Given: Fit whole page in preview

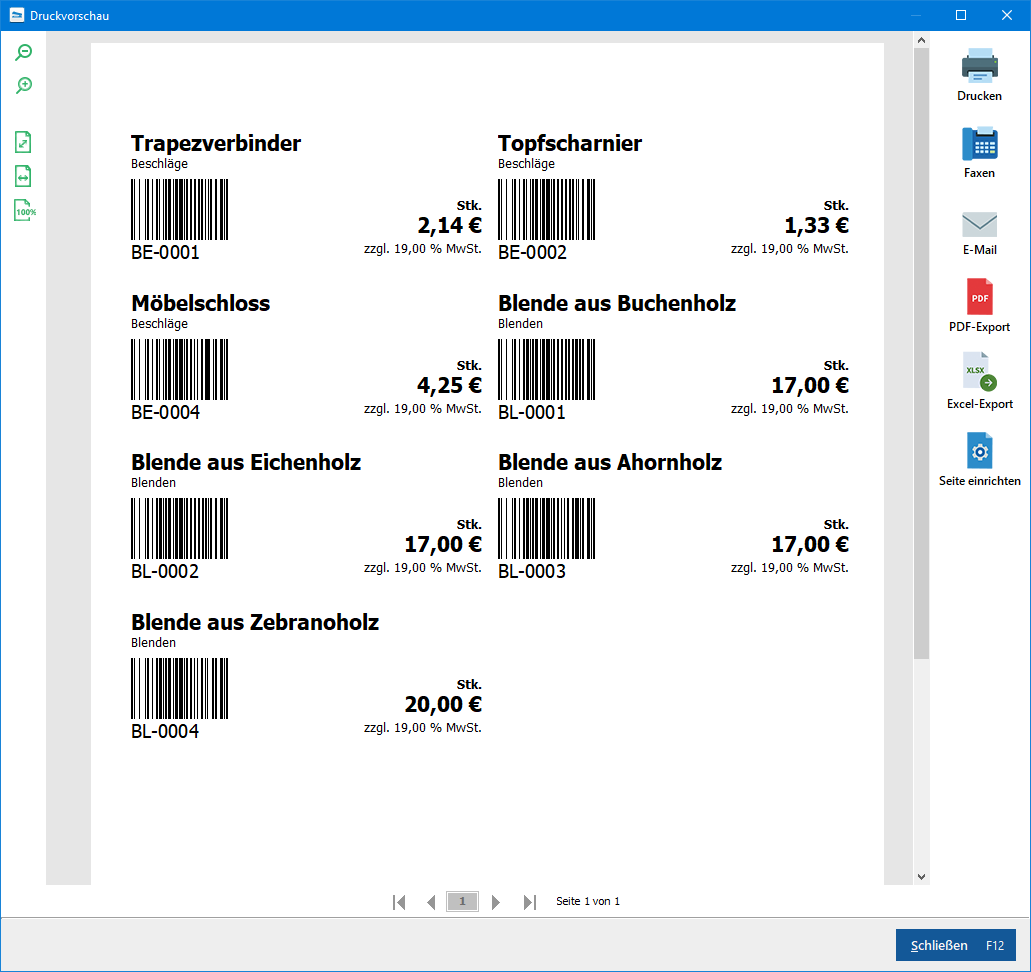Looking at the screenshot, I should pos(23,142).
